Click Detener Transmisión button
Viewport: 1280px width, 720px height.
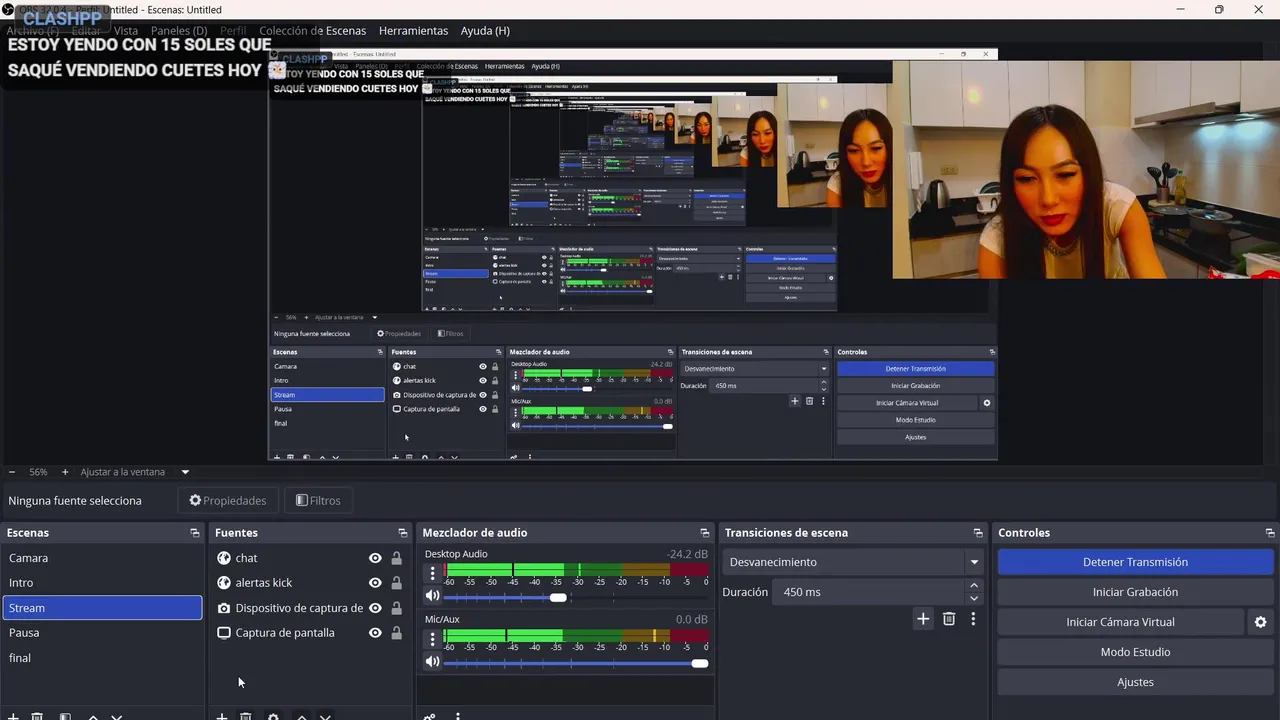[x=1135, y=562]
